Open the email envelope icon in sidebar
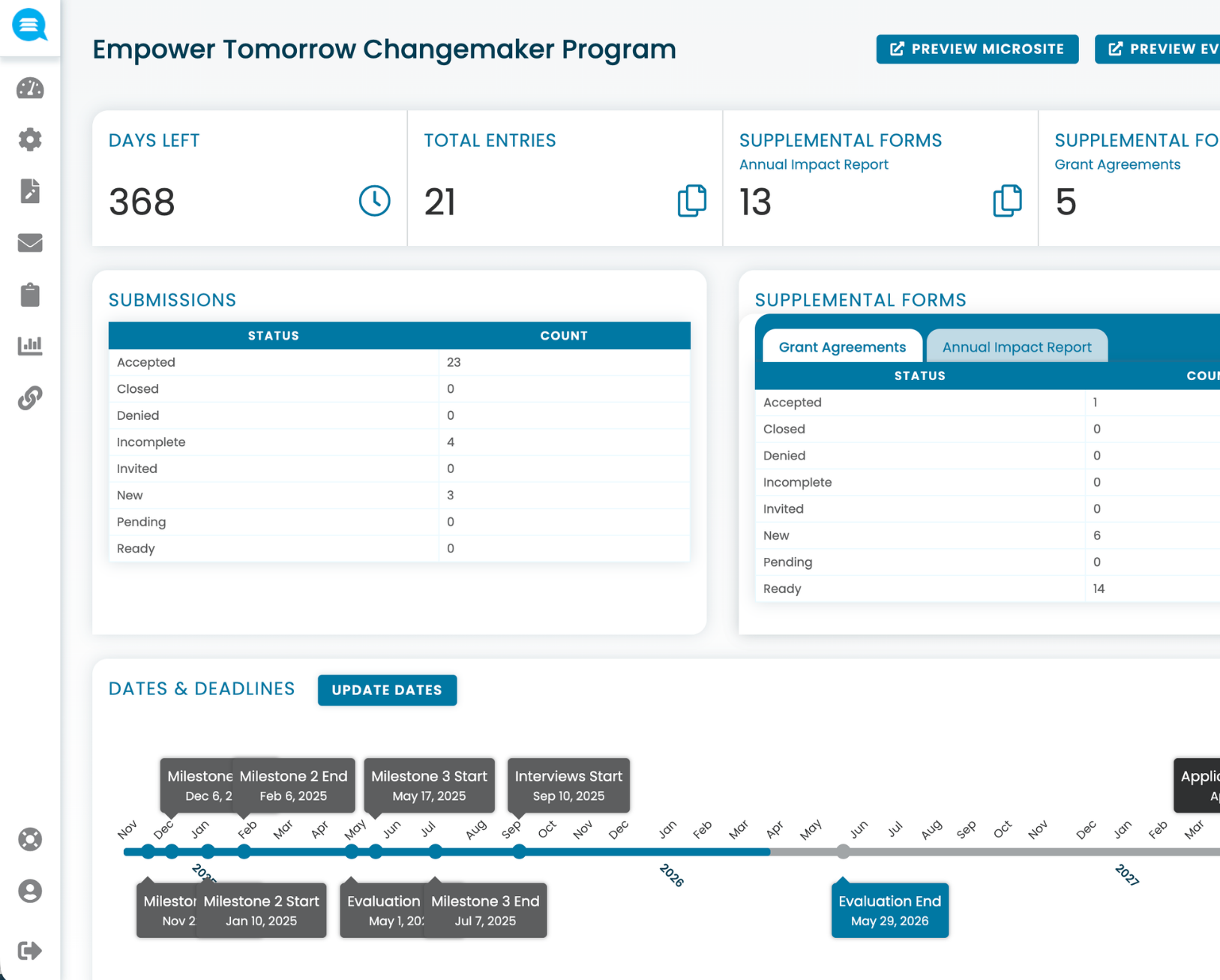Screen dimensions: 1220x980 coord(29,242)
